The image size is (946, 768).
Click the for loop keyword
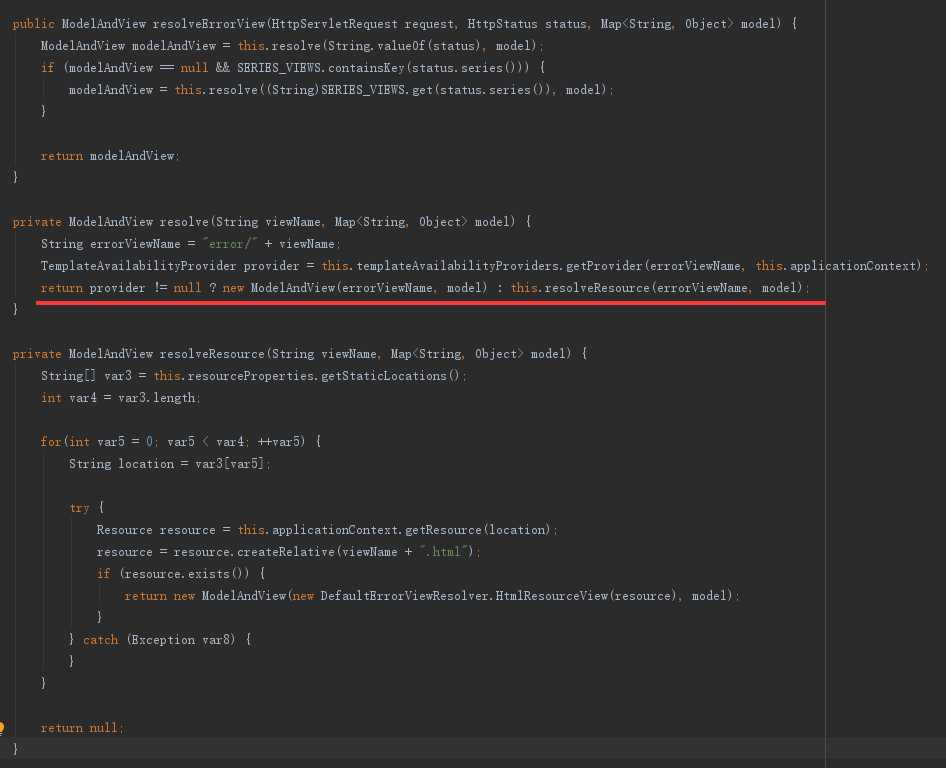point(50,442)
